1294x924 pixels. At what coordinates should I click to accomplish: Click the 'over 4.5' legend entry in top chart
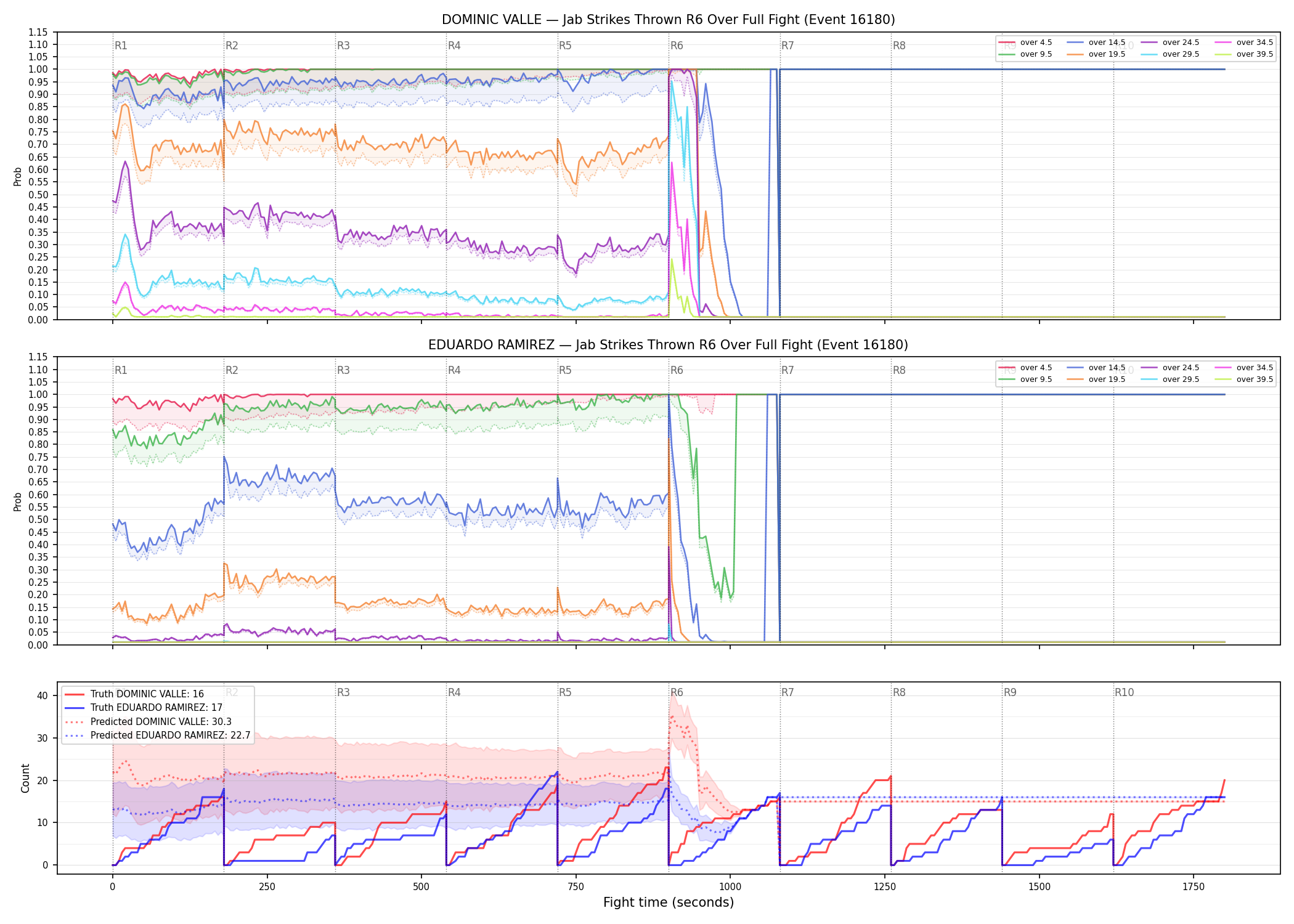tap(1025, 43)
